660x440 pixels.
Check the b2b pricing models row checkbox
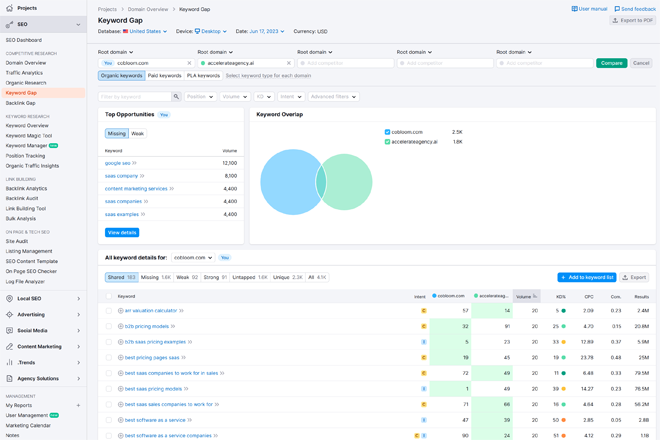coord(109,326)
